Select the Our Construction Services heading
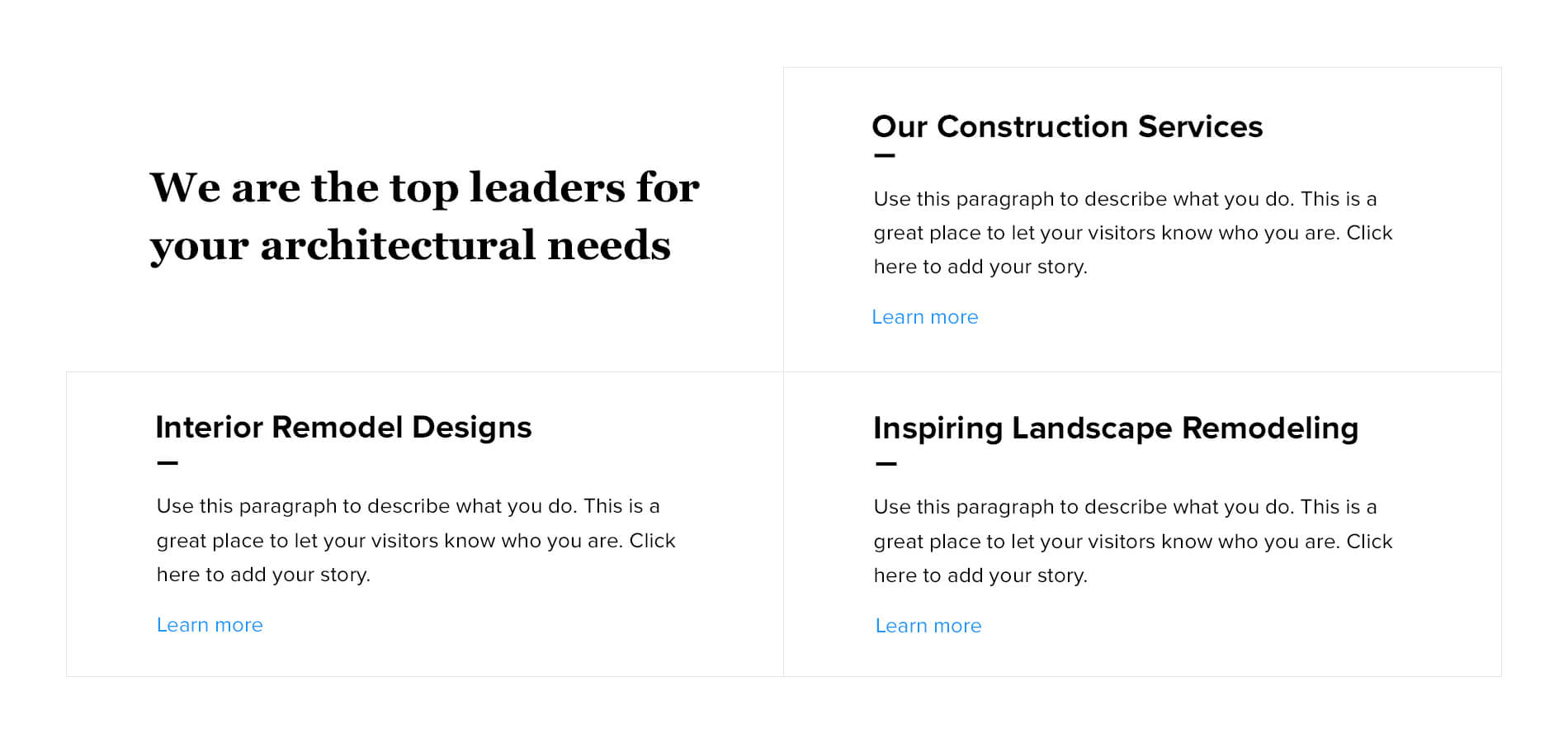 [x=1066, y=127]
